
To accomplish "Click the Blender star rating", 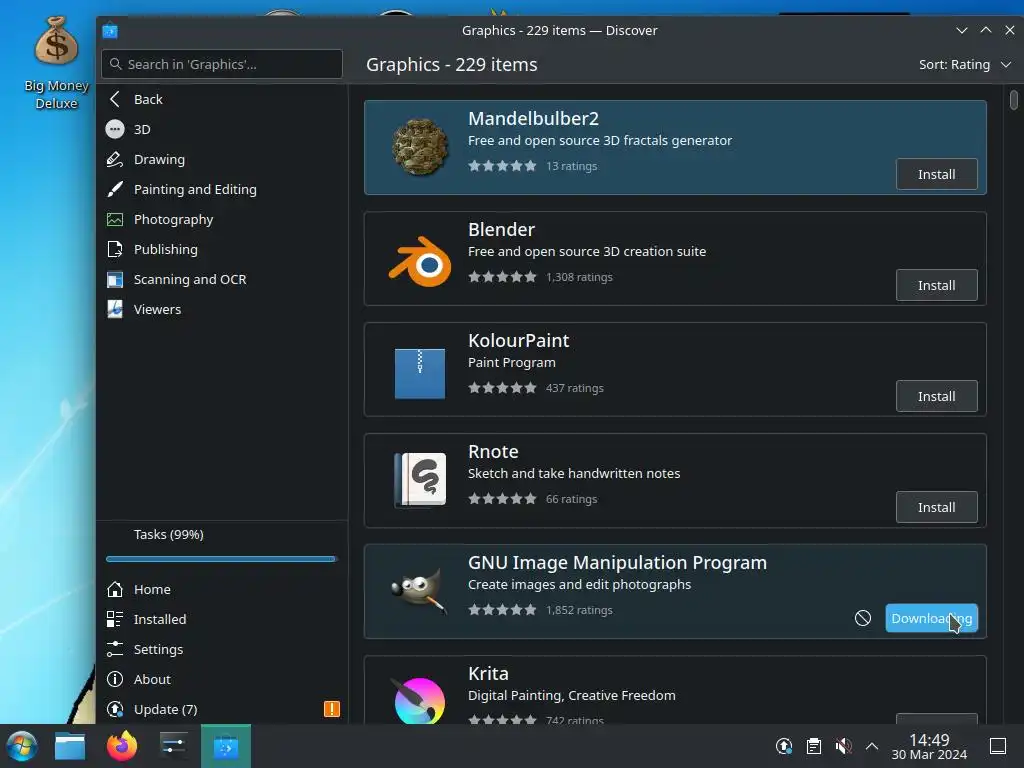I will [502, 277].
